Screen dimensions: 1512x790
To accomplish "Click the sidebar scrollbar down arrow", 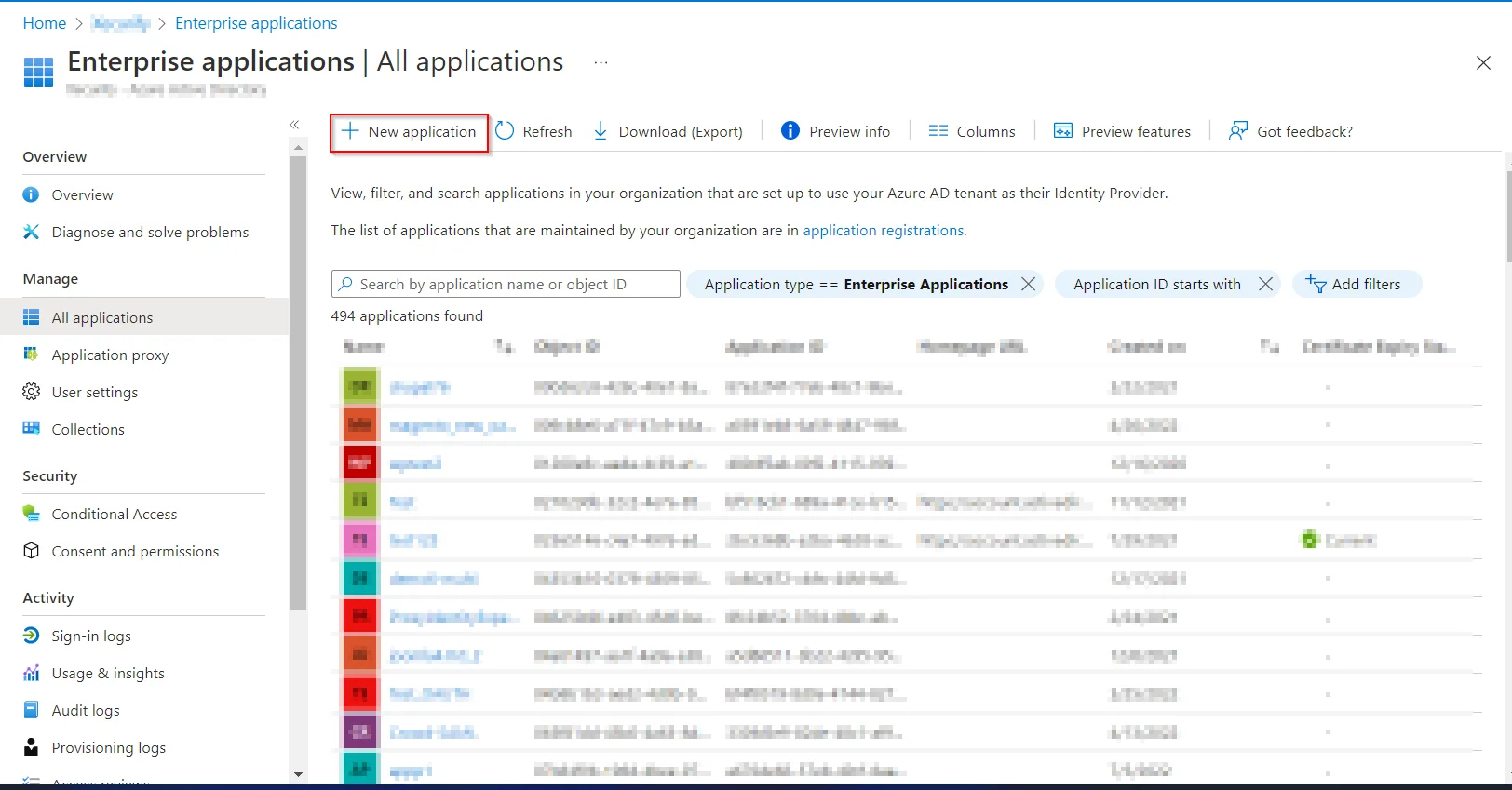I will 298,774.
